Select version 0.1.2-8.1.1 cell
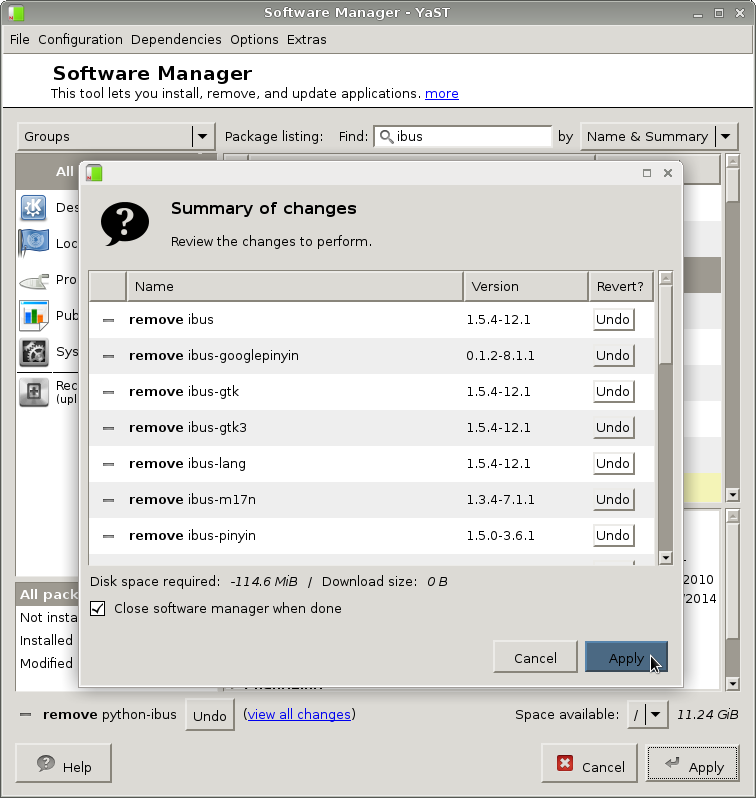The width and height of the screenshot is (756, 798). point(500,356)
